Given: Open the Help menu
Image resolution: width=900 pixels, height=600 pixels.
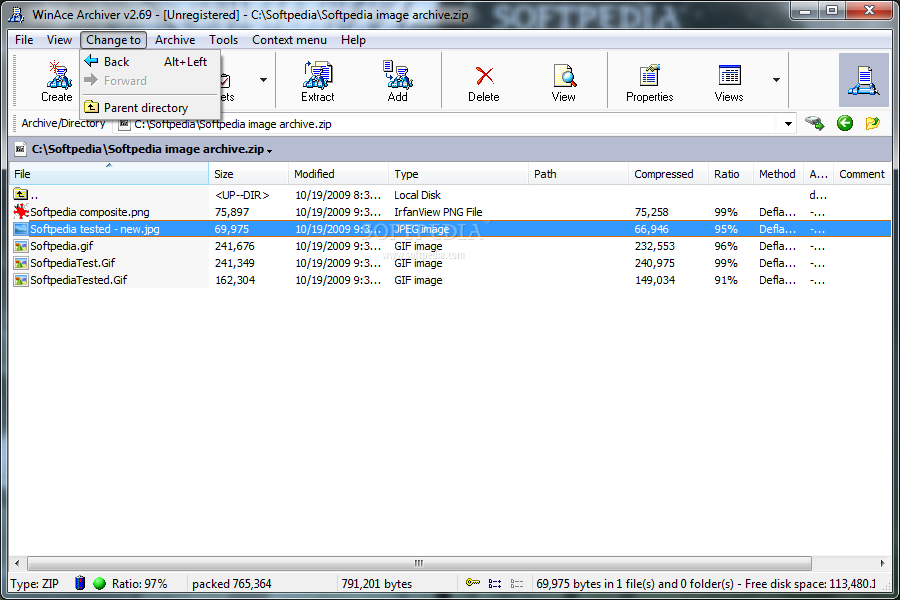Looking at the screenshot, I should pyautogui.click(x=353, y=40).
